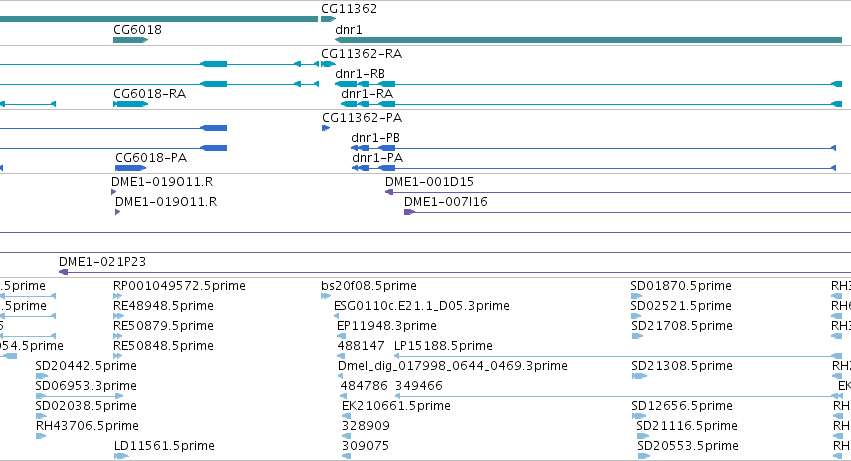Select the DME1-007I16 clone feature
Viewport: 851px width, 461px height.
pos(627,212)
